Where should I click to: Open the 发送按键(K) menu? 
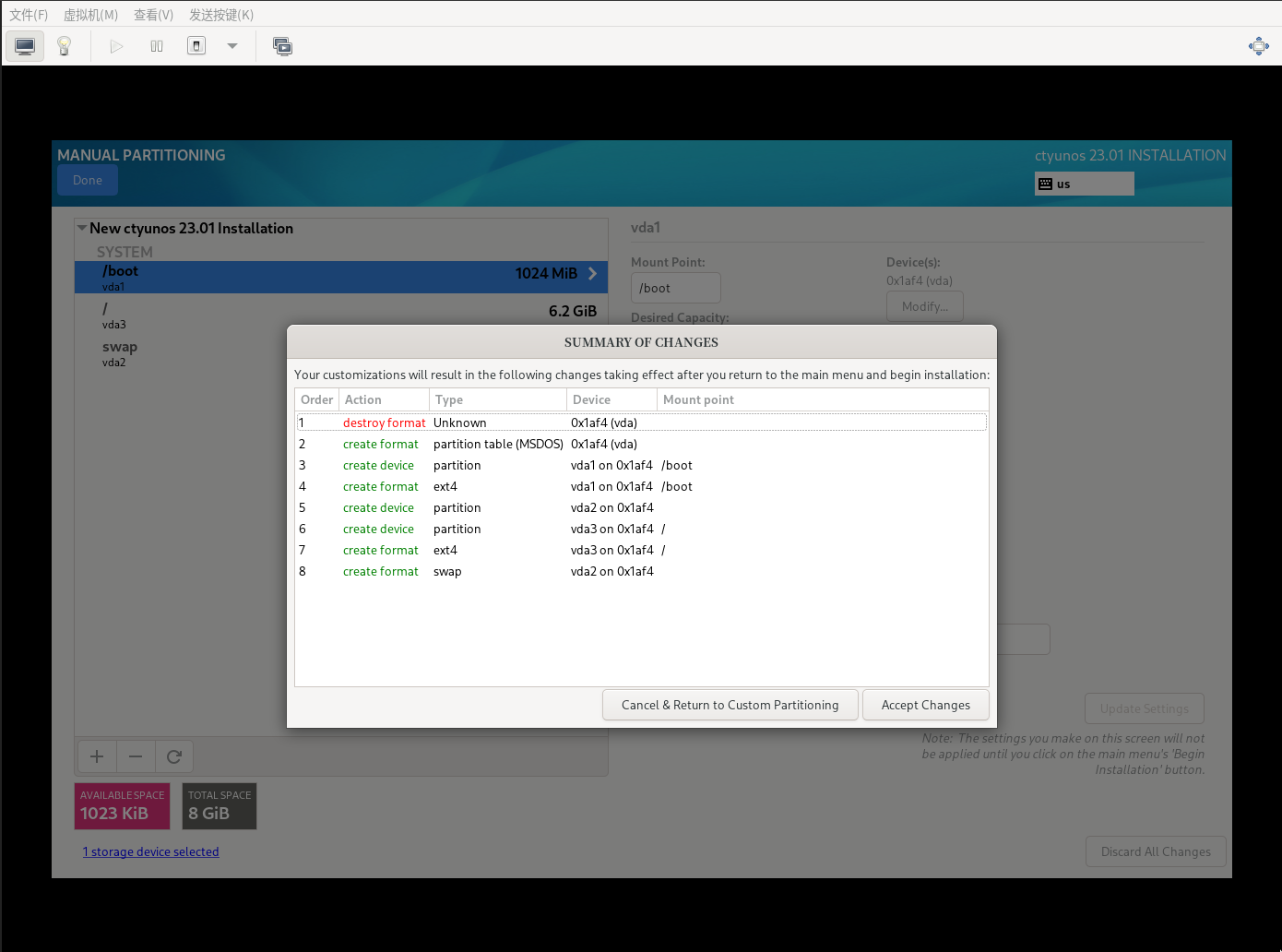coord(221,15)
